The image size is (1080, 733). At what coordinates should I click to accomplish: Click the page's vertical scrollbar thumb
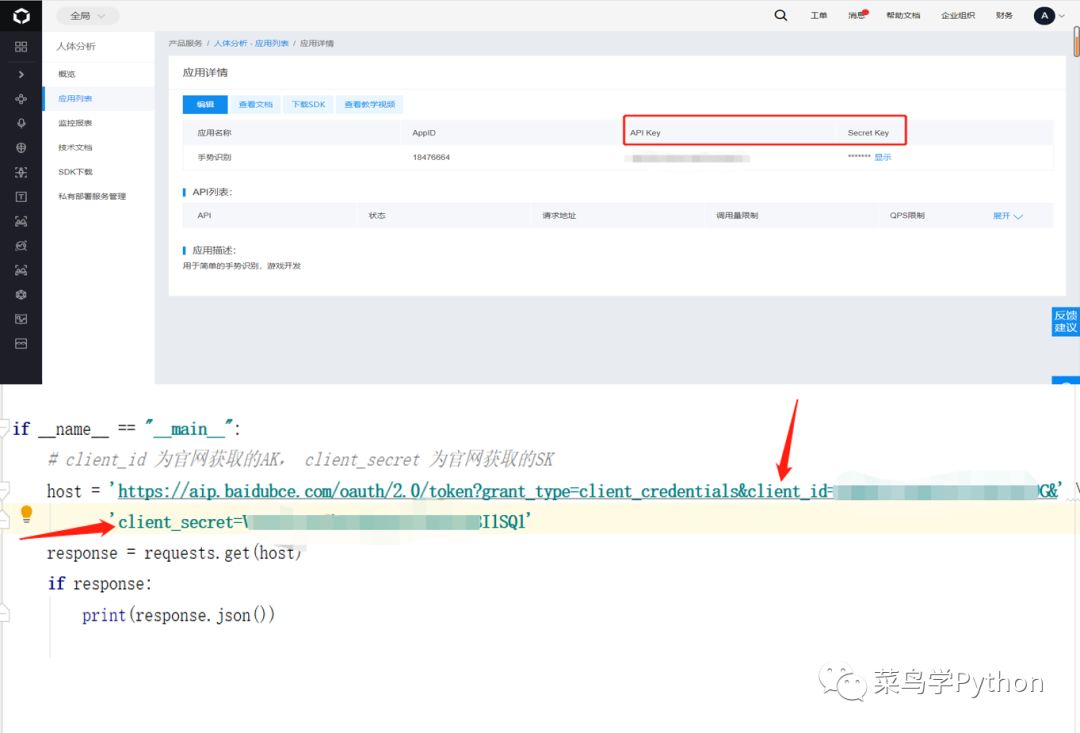click(1076, 41)
